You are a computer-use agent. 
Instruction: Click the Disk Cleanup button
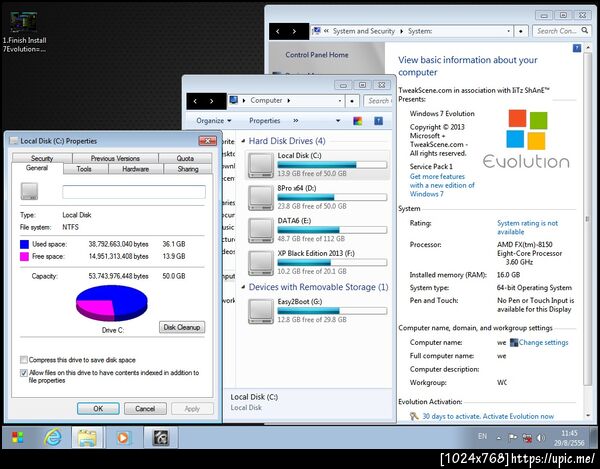point(182,327)
